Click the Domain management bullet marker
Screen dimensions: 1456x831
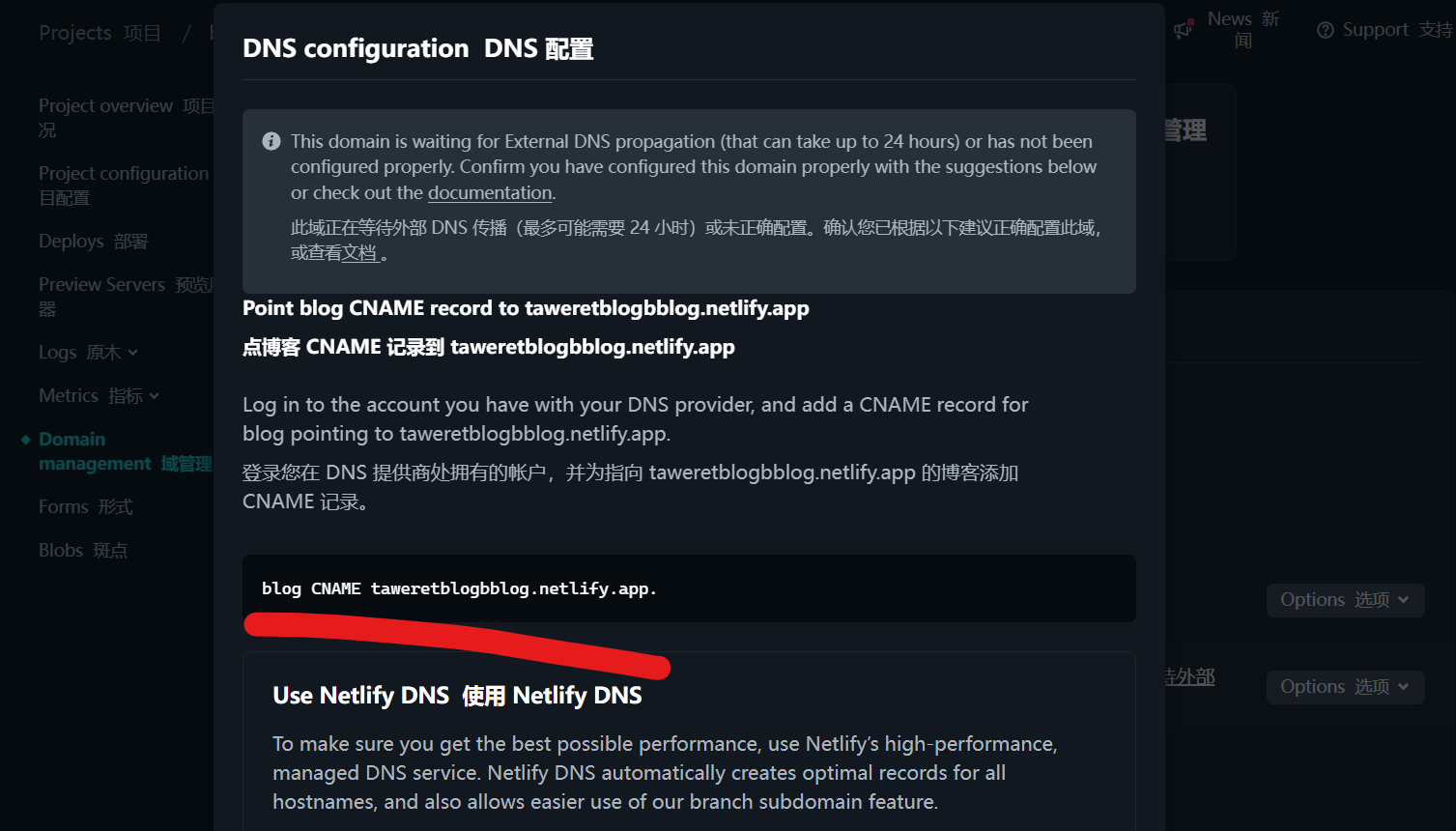coord(26,440)
